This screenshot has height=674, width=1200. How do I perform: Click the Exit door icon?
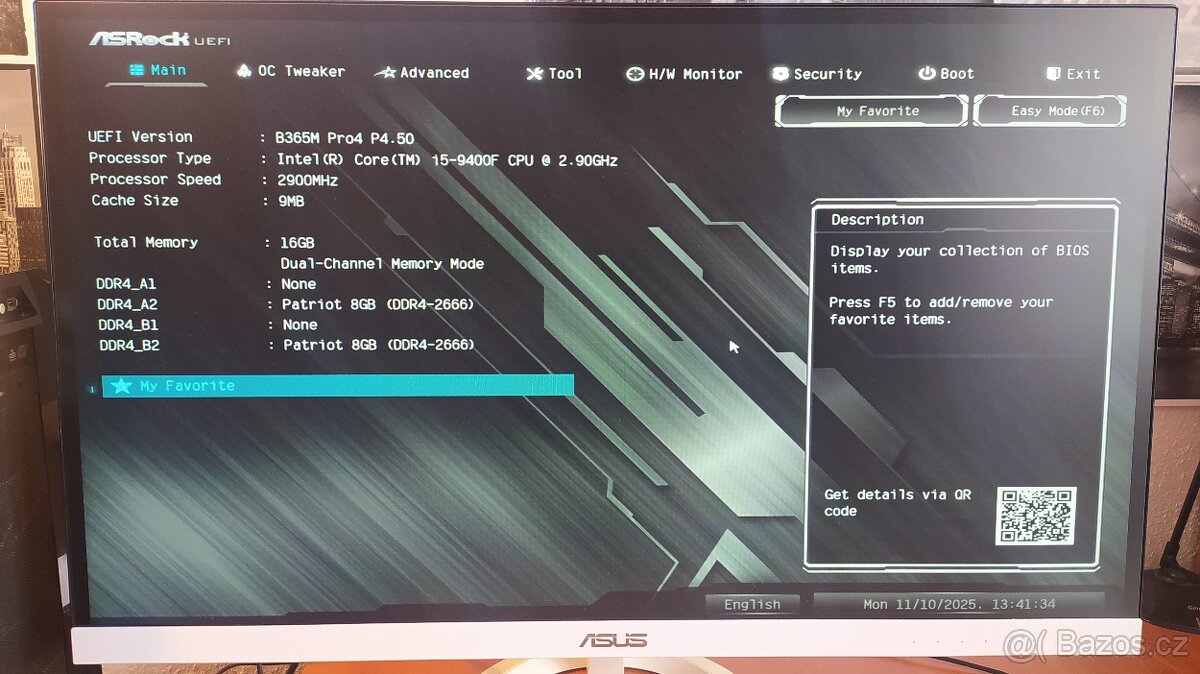(x=1053, y=73)
